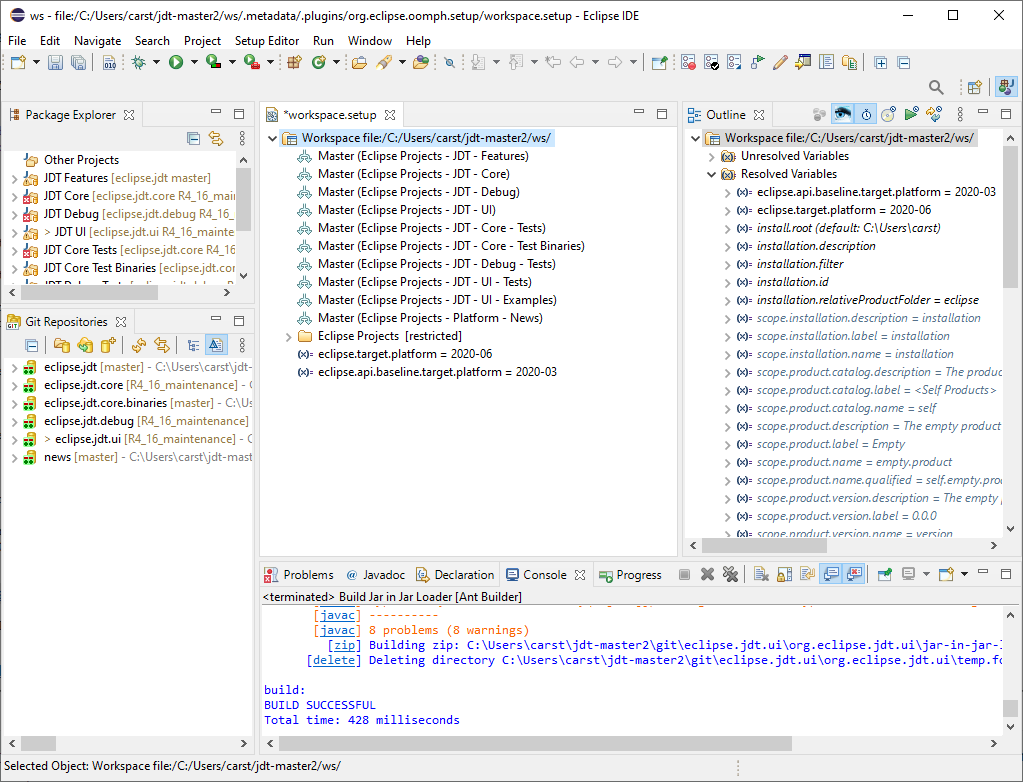Click the New Java Class icon
This screenshot has width=1023, height=782.
[318, 63]
